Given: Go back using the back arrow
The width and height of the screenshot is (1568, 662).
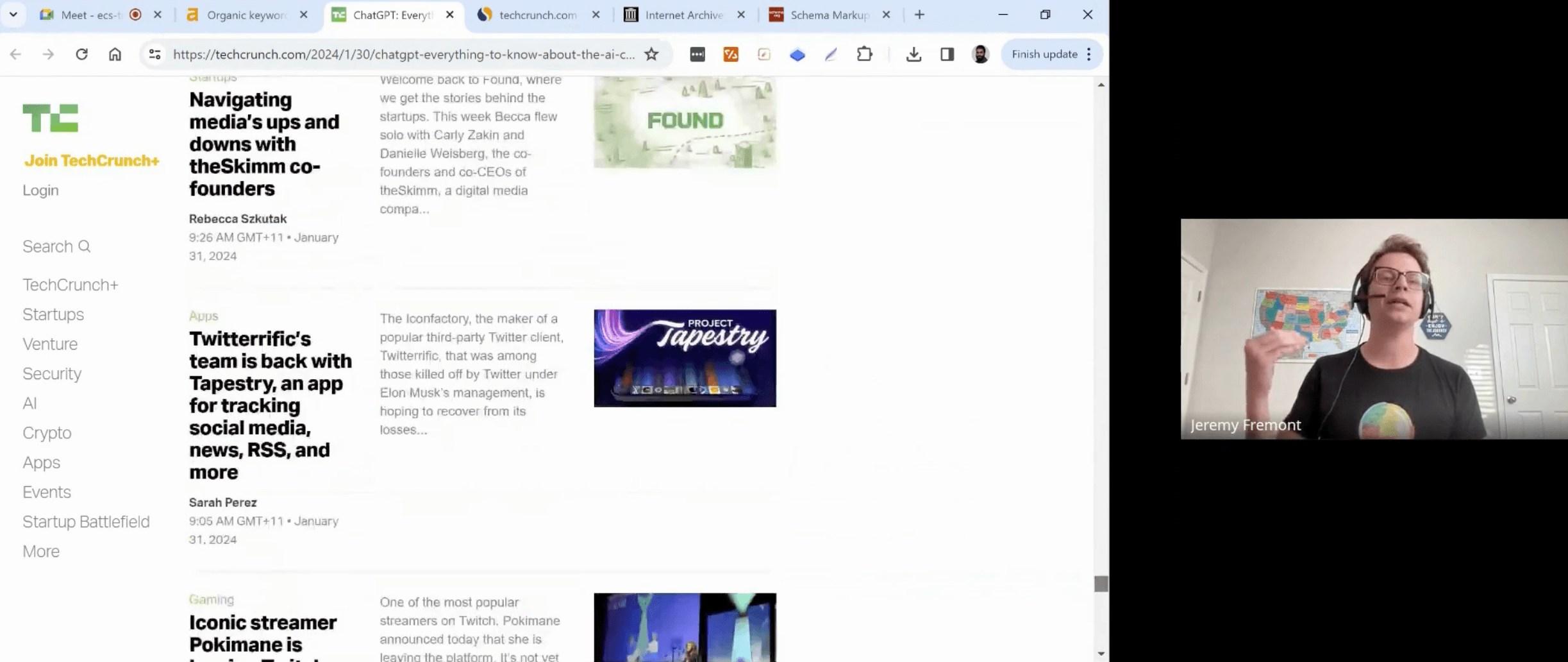Looking at the screenshot, I should click(x=15, y=55).
